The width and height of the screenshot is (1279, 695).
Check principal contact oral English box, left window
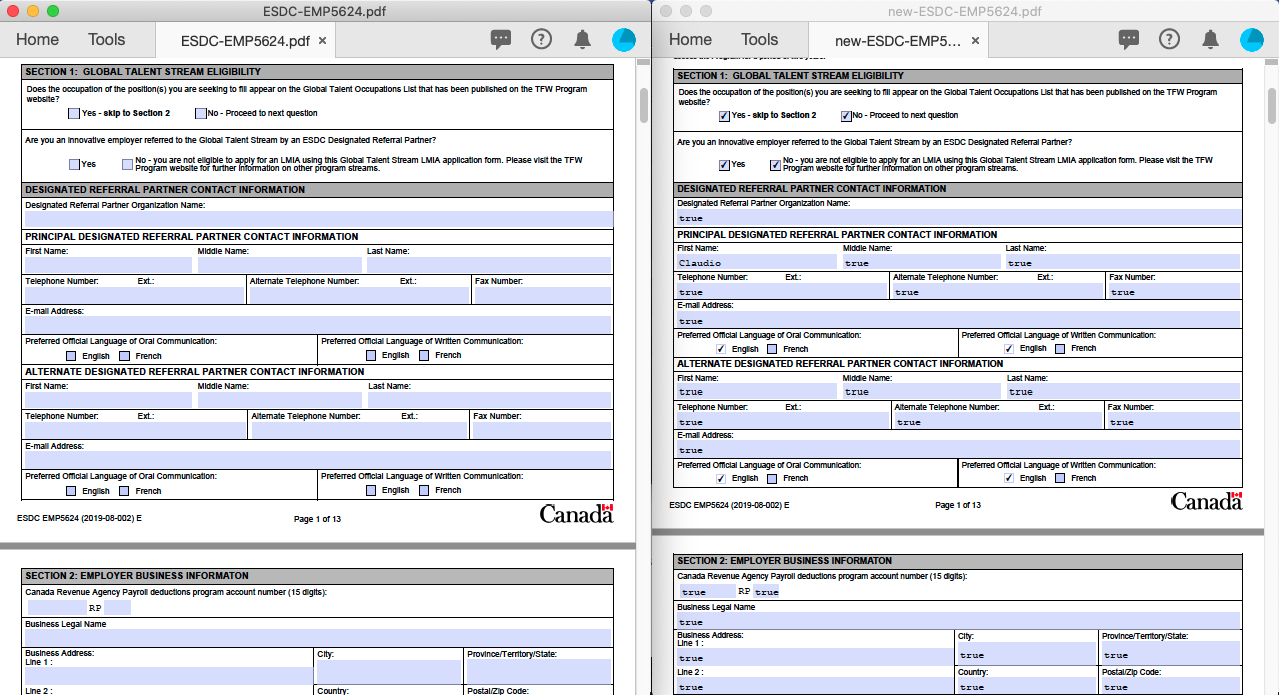(x=71, y=355)
